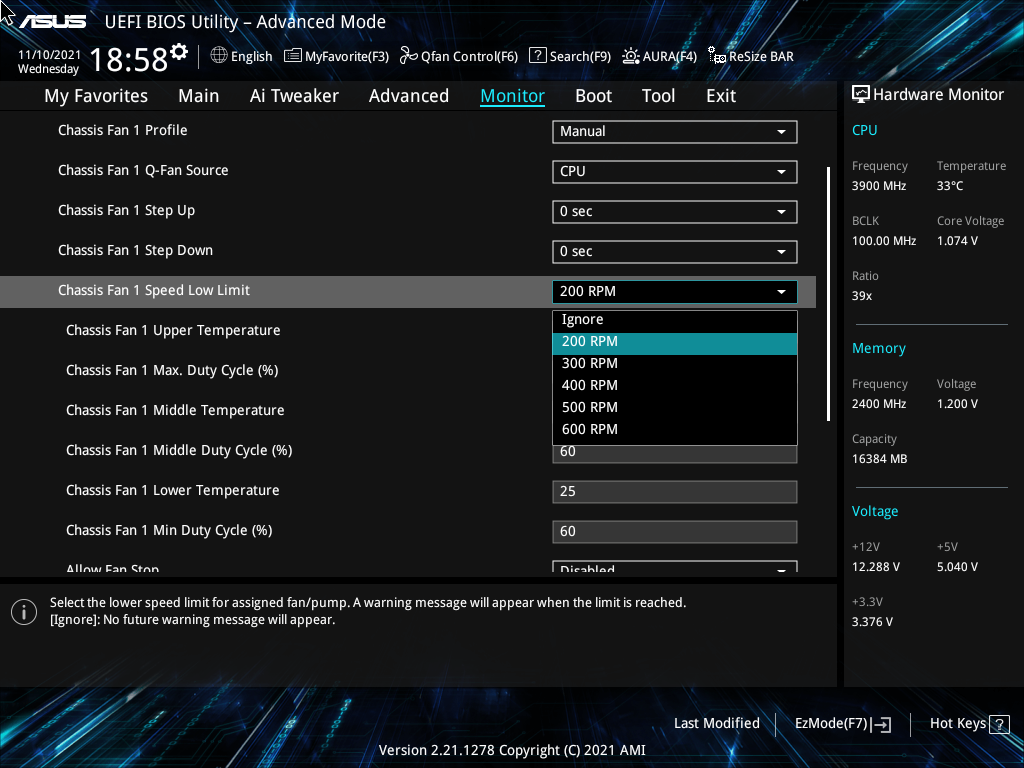Click Memory Frequency 2400 MHz value

(x=879, y=404)
